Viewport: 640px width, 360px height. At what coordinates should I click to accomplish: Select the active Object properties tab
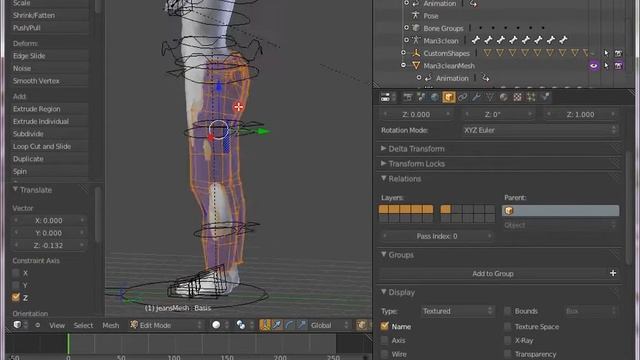tap(449, 97)
